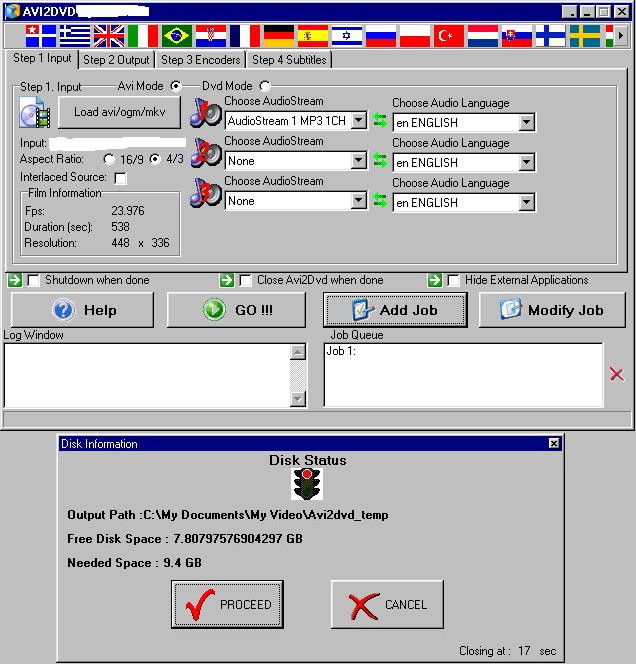Select the Israeli flag language
The width and height of the screenshot is (636, 664).
tap(347, 36)
